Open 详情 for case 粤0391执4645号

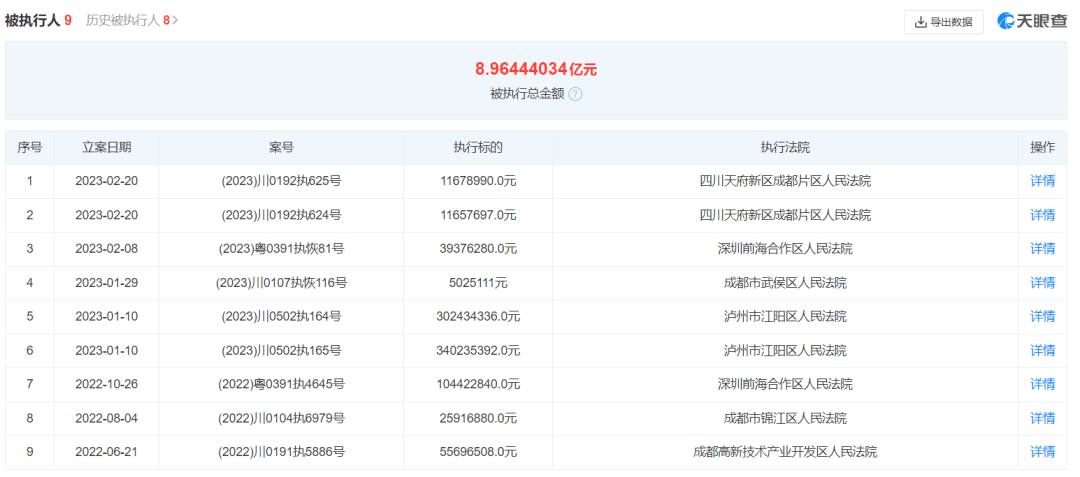(1042, 384)
